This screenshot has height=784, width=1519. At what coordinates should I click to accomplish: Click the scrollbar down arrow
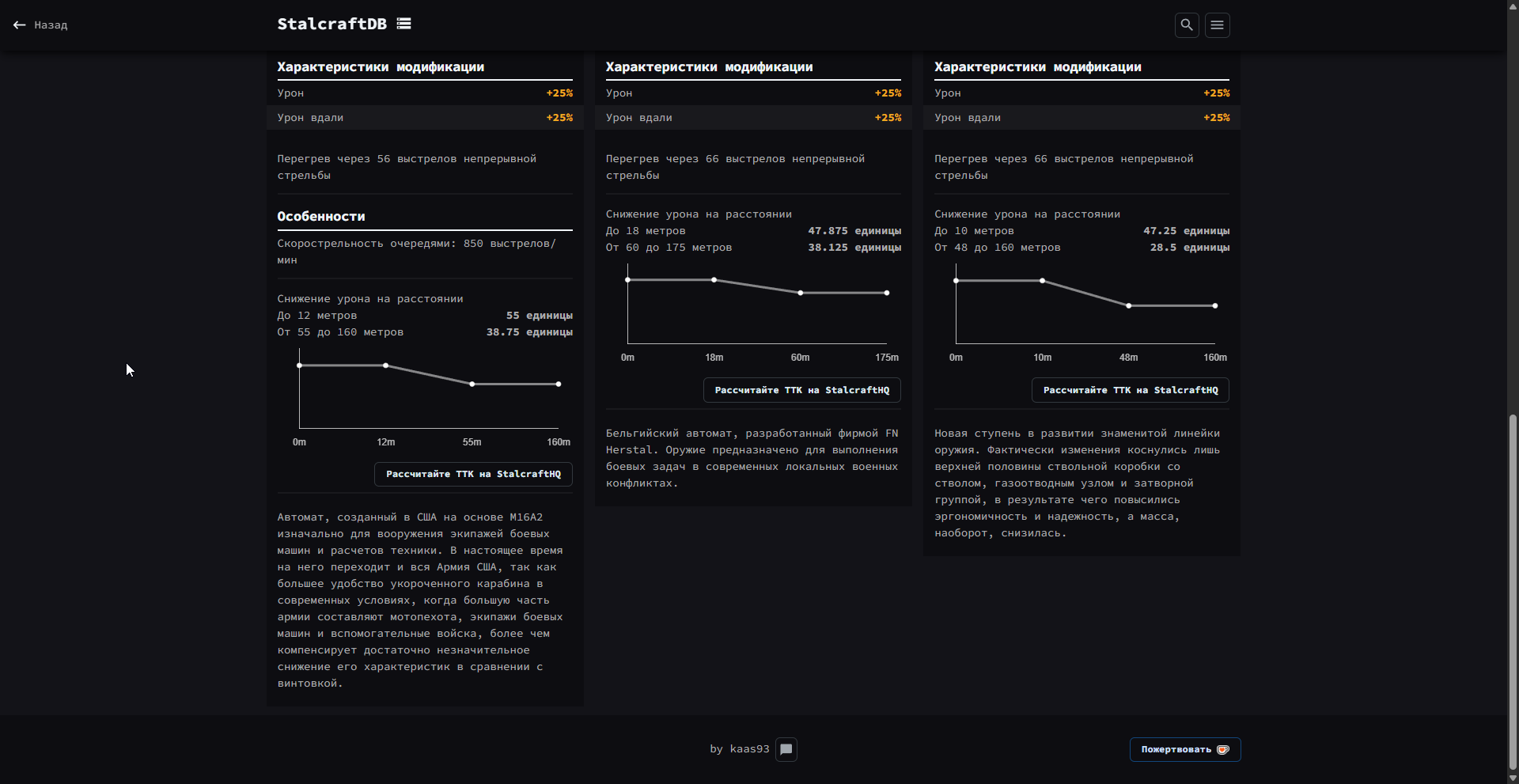[x=1513, y=778]
